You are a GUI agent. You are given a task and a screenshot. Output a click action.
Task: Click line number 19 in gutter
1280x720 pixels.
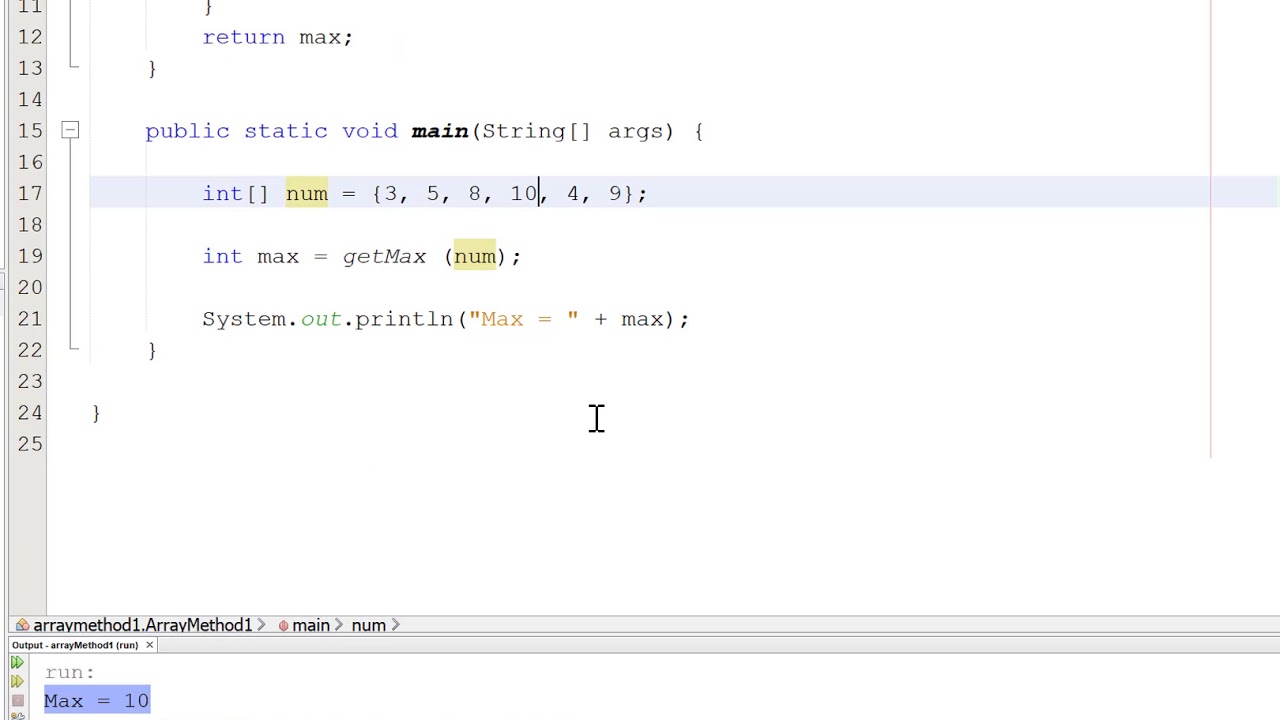click(x=30, y=256)
